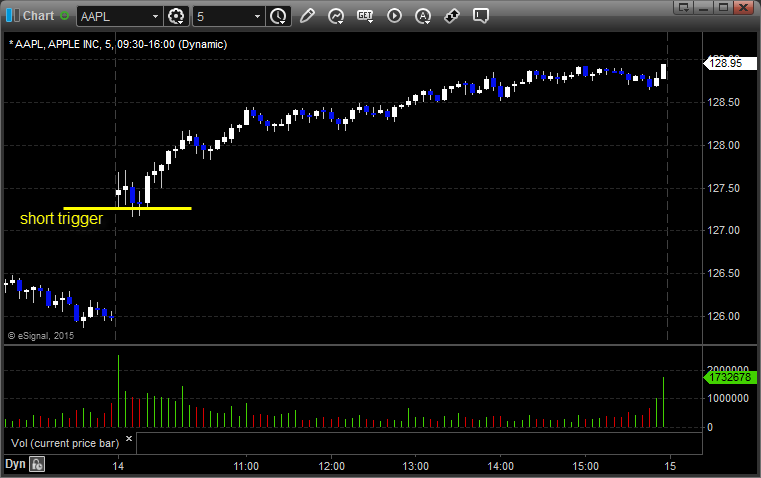Click the green status circle next to Chart
Viewport: 761px width, 478px height.
pyautogui.click(x=65, y=16)
